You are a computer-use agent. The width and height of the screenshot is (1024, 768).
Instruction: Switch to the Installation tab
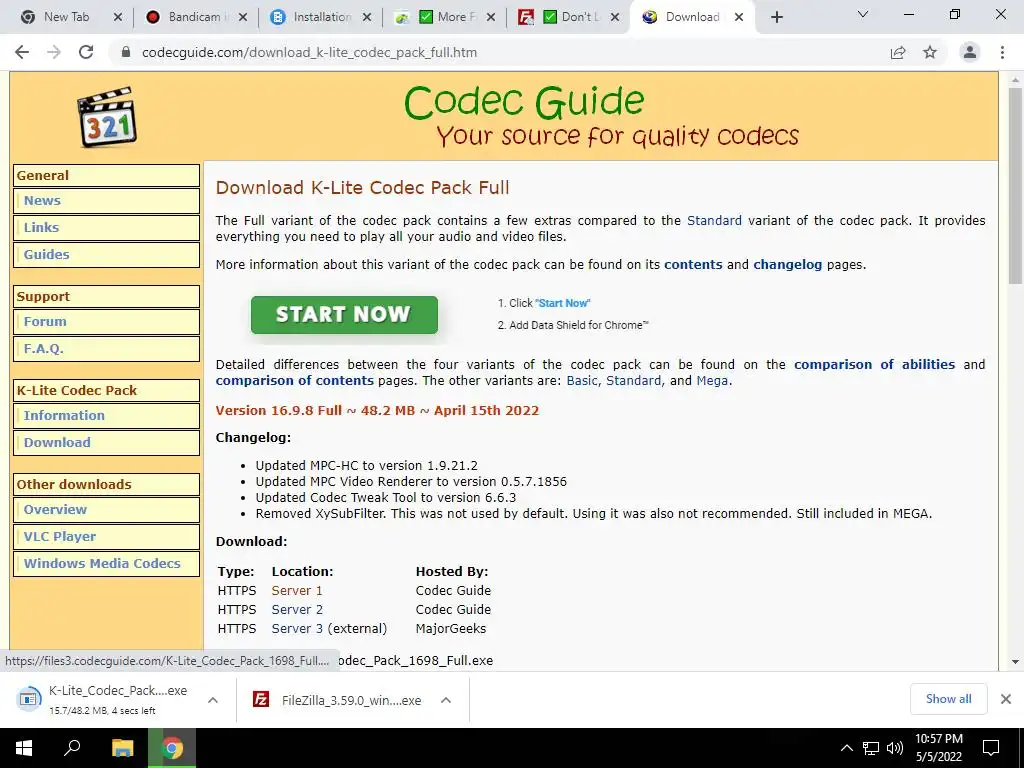(x=320, y=17)
